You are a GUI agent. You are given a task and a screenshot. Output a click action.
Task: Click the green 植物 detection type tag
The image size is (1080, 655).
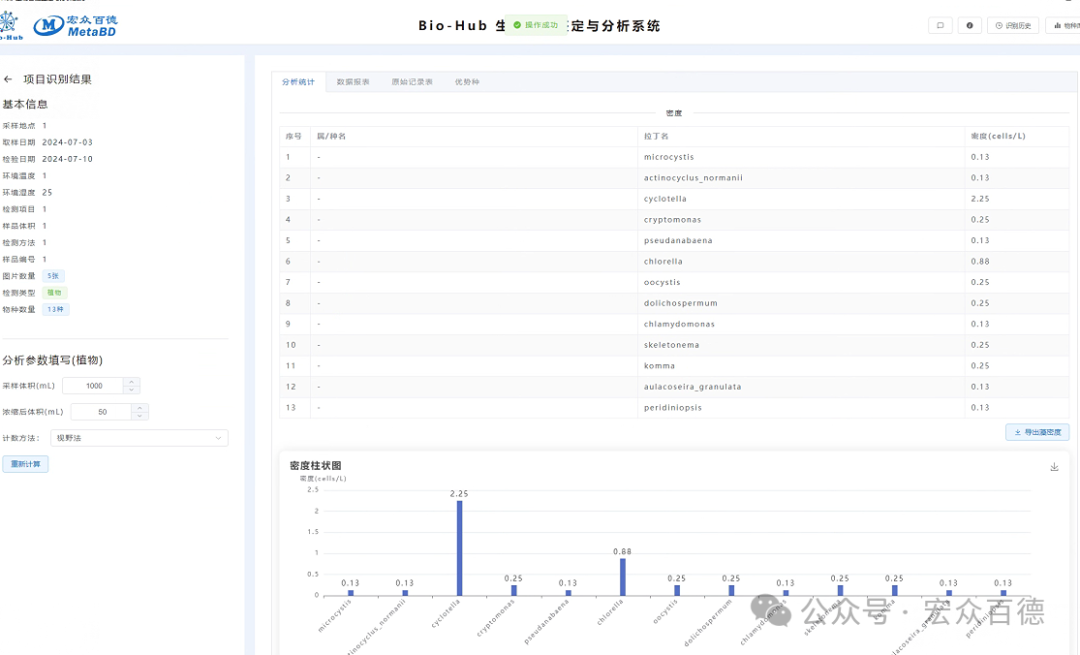[x=54, y=293]
